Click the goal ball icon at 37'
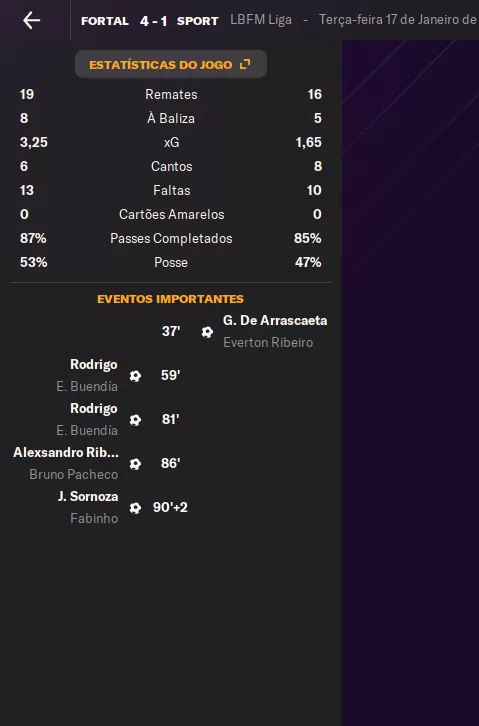This screenshot has width=479, height=726. pos(207,332)
